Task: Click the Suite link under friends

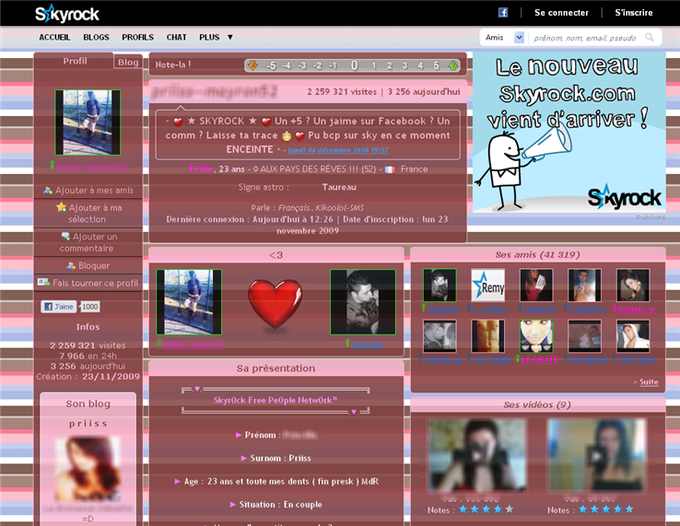Action: [x=649, y=382]
